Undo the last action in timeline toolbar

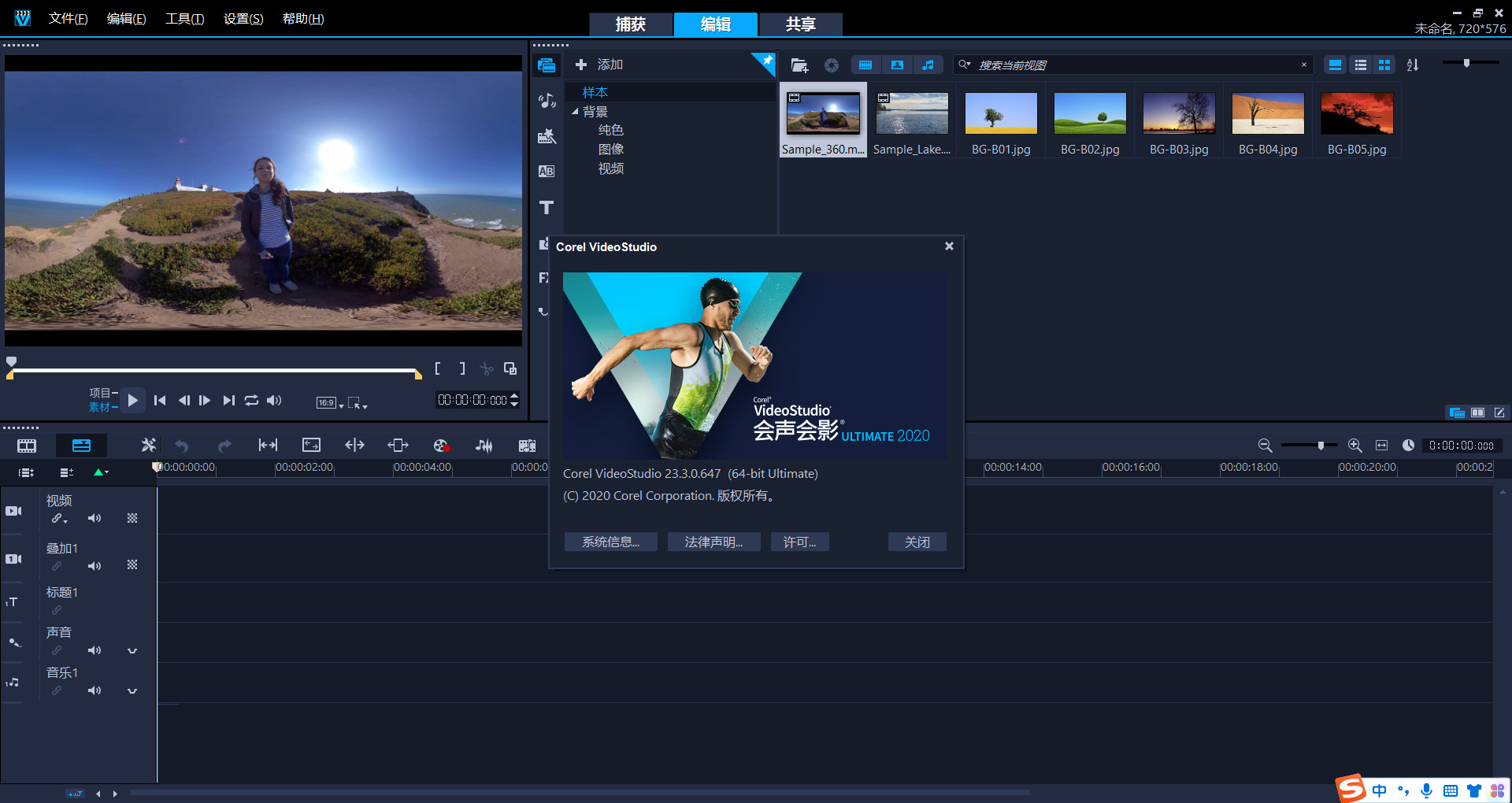tap(182, 446)
